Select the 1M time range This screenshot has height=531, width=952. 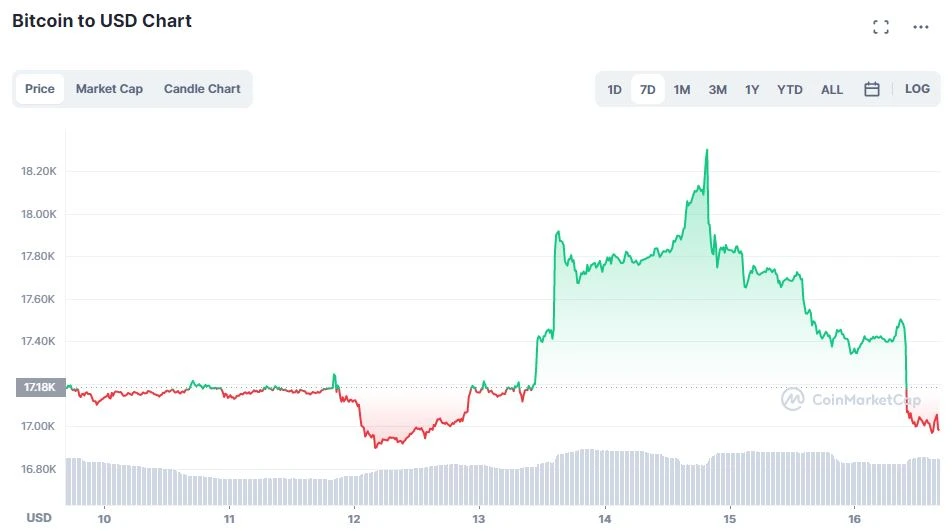[x=682, y=89]
